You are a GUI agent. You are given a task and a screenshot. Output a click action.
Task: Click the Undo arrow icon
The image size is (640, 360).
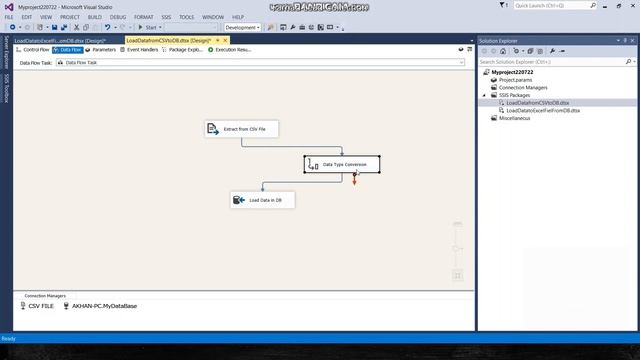pyautogui.click(x=107, y=27)
